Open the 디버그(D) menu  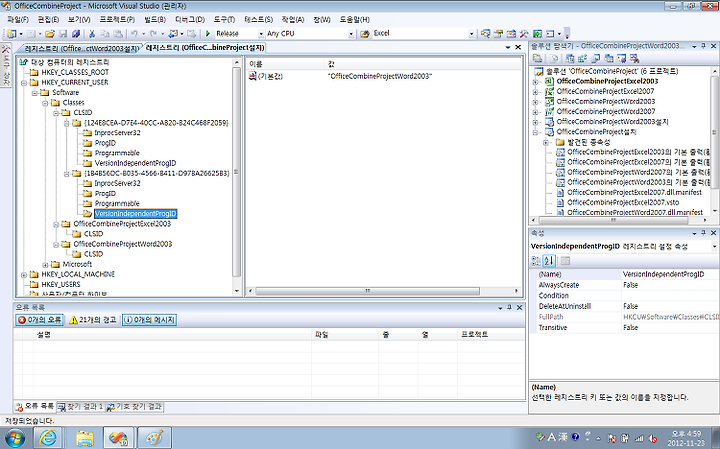coord(190,20)
